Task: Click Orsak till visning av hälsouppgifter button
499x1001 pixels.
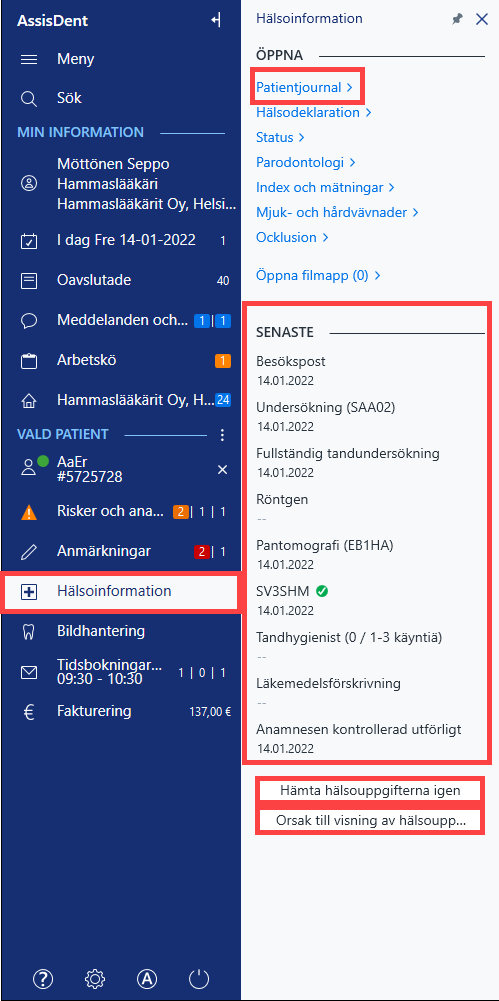Action: click(370, 821)
